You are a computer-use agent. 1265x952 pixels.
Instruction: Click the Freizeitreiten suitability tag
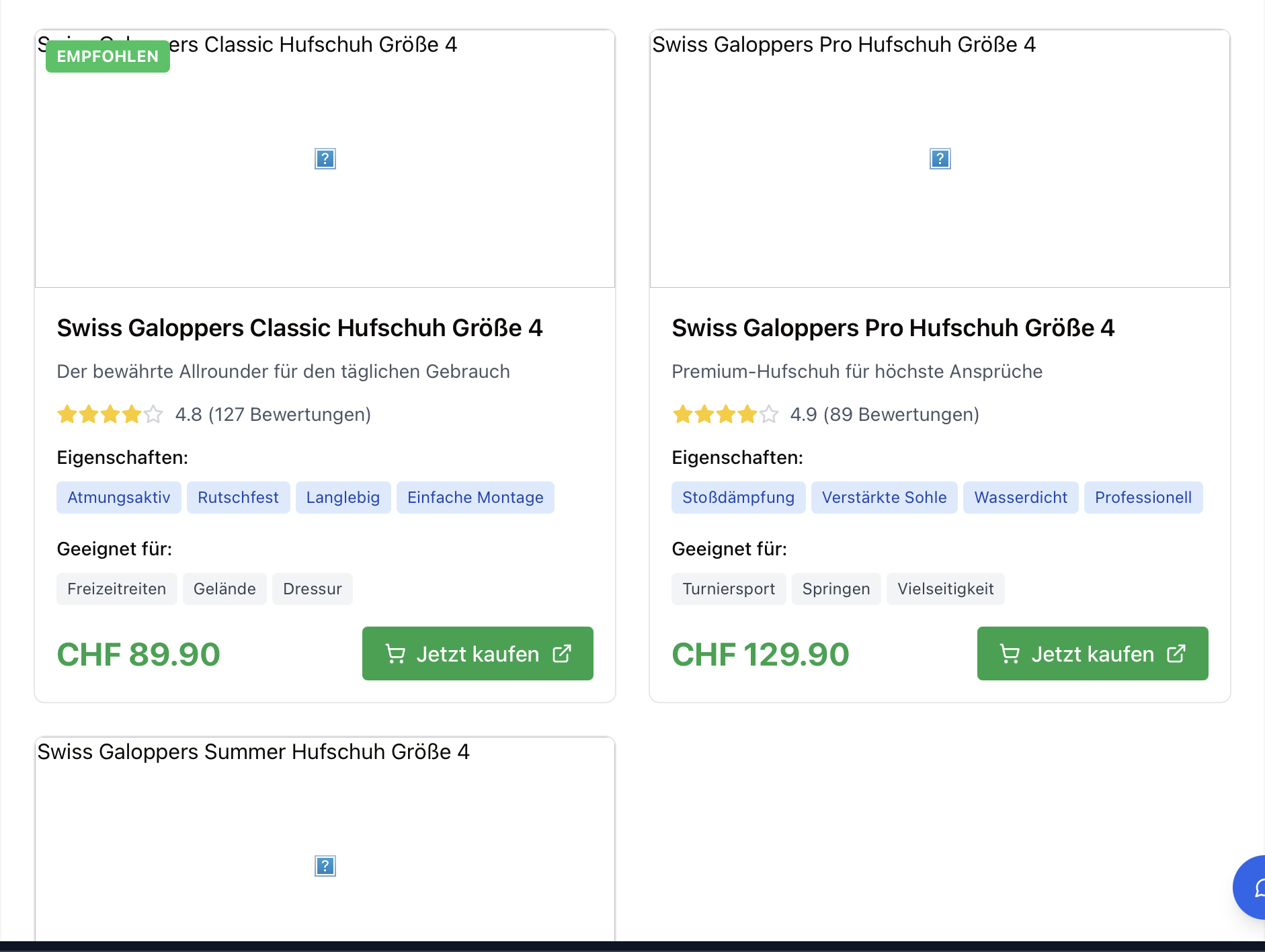click(117, 589)
